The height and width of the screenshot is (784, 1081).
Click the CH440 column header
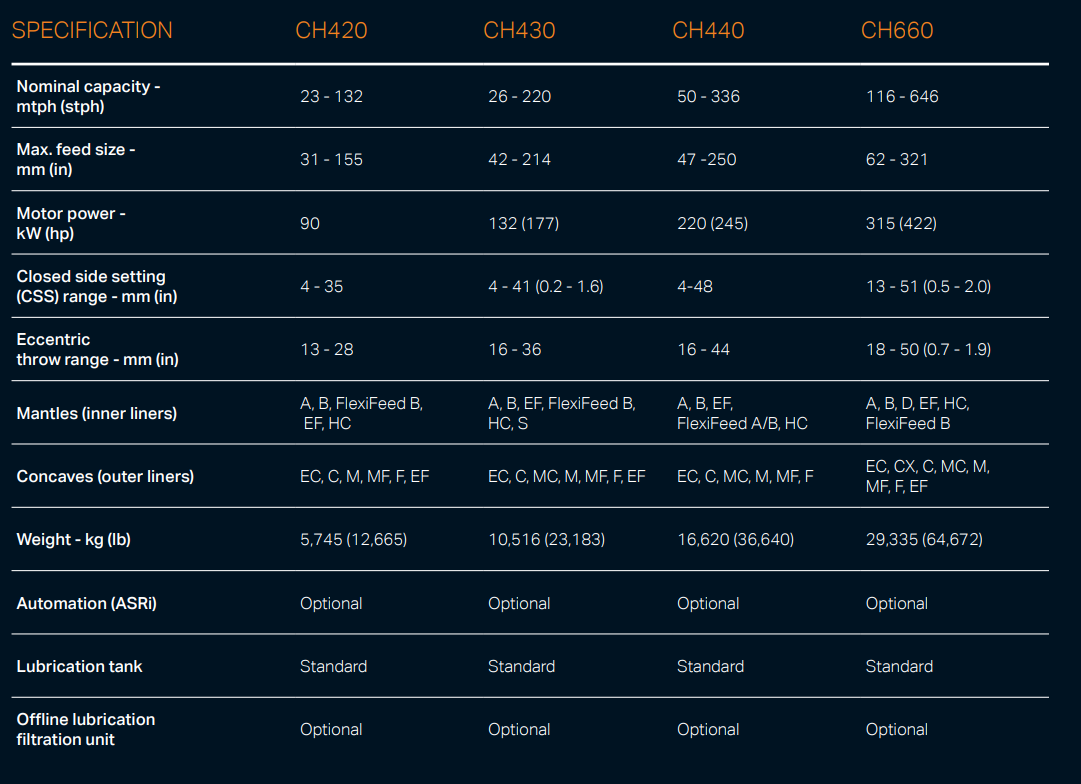[708, 30]
